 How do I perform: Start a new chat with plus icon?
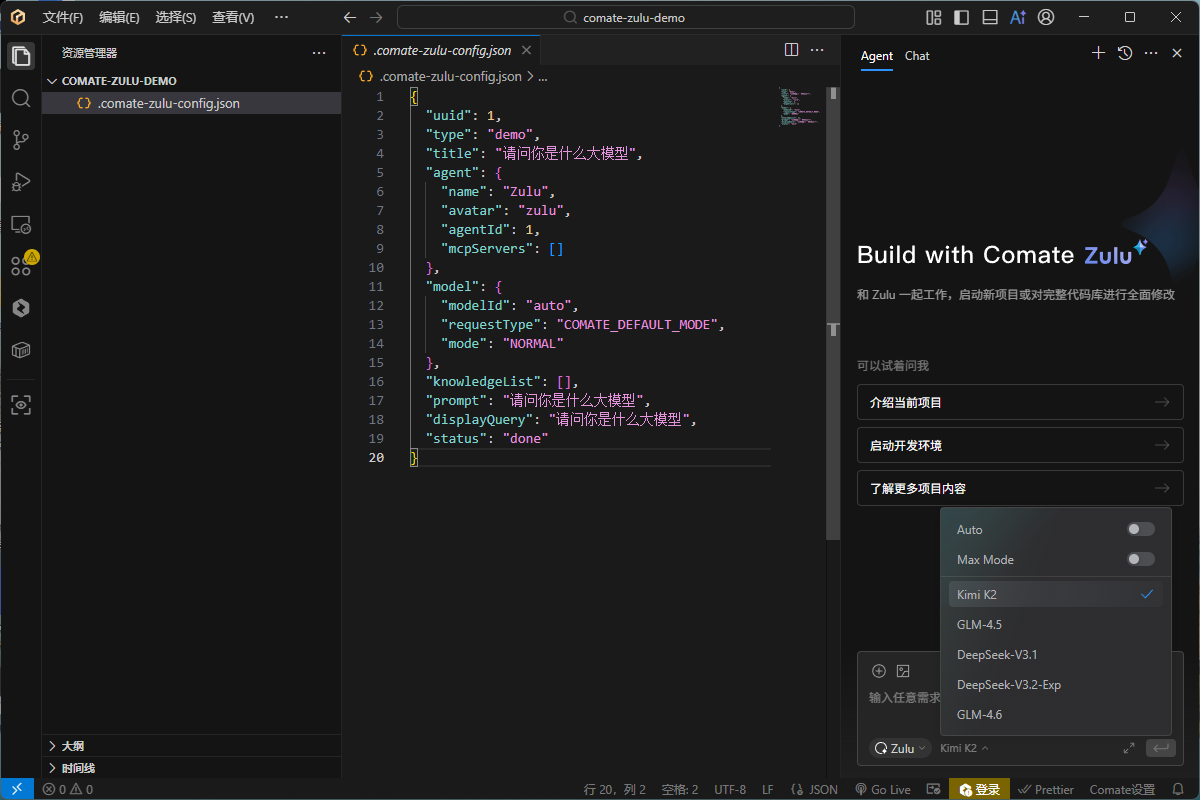click(x=1098, y=53)
